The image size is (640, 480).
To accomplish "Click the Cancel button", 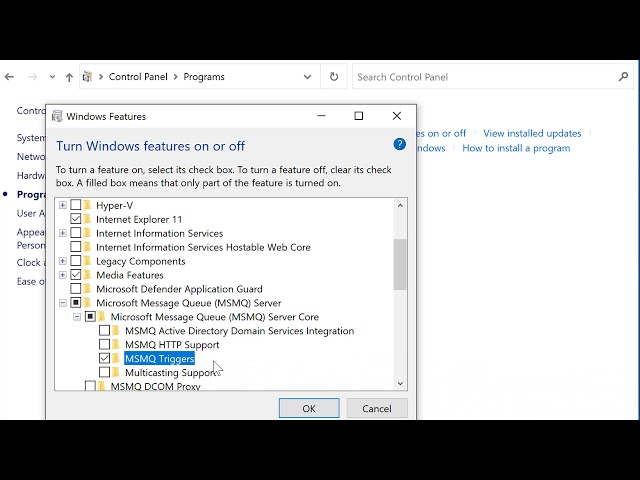I will pyautogui.click(x=377, y=408).
